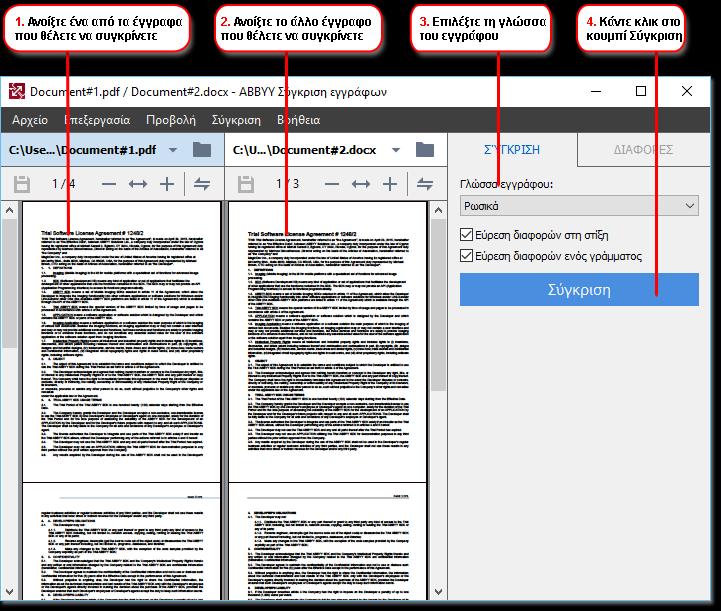
Task: Zoom out in the left document pane
Action: point(109,184)
